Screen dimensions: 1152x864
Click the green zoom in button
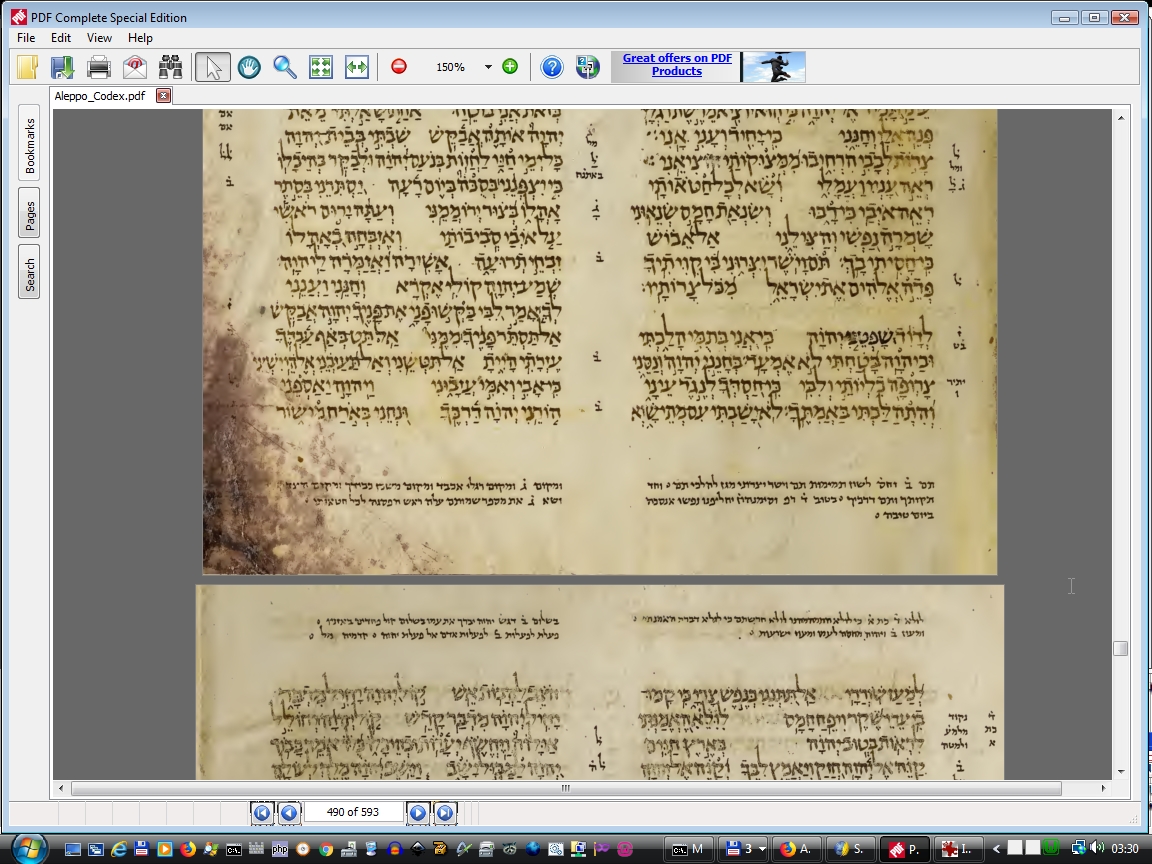[510, 67]
